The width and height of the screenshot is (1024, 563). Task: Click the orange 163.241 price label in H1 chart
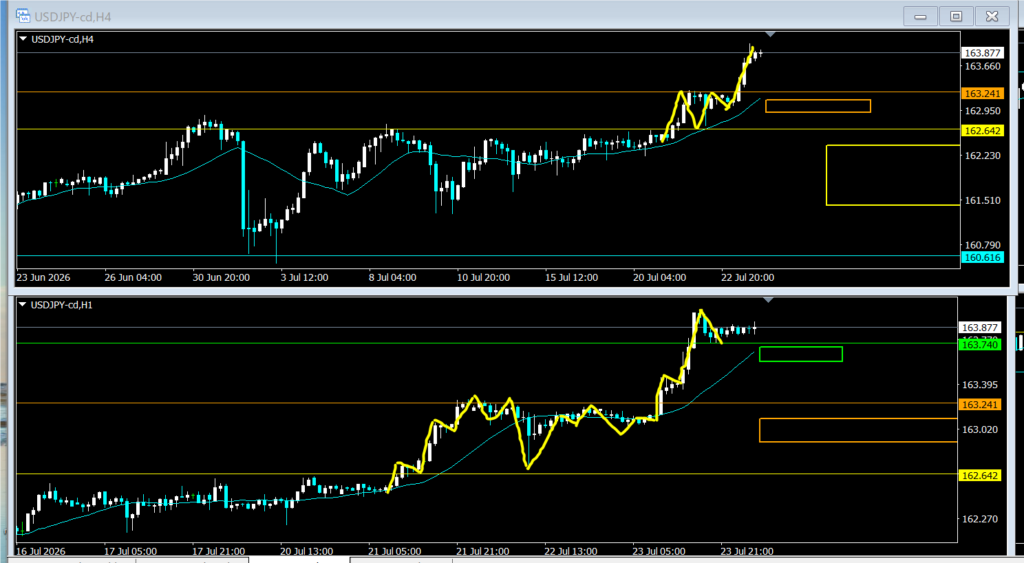tap(980, 404)
